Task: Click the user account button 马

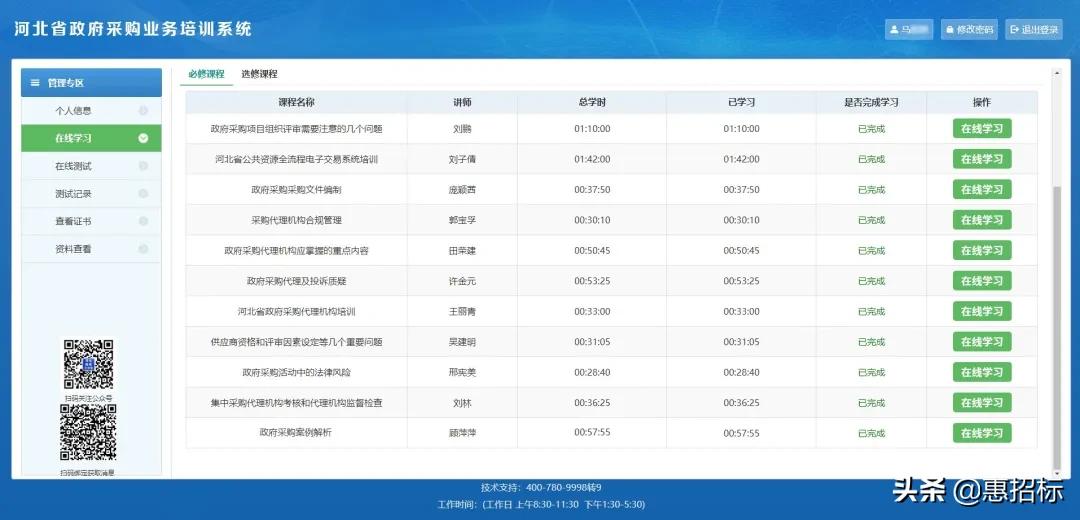Action: pyautogui.click(x=908, y=30)
